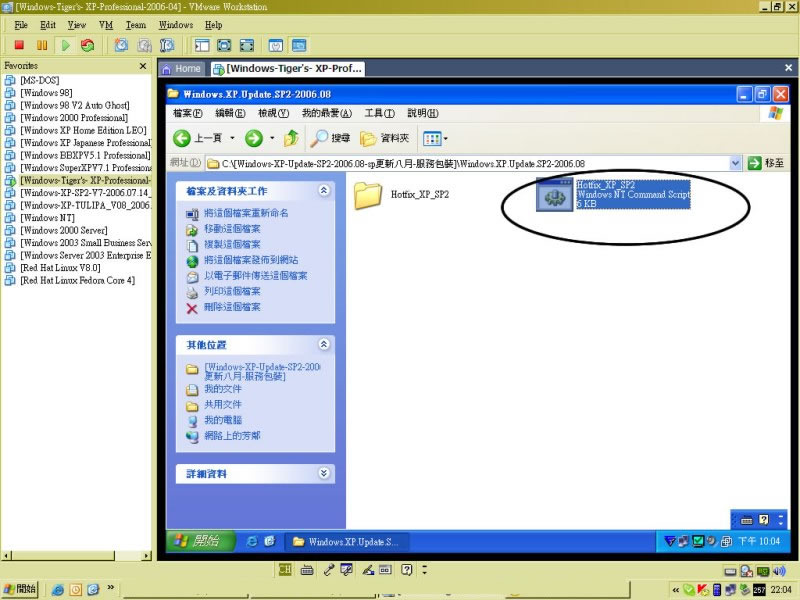Collapse the 檔案及資料夾工作 task panel
This screenshot has height=600, width=800.
[323, 190]
